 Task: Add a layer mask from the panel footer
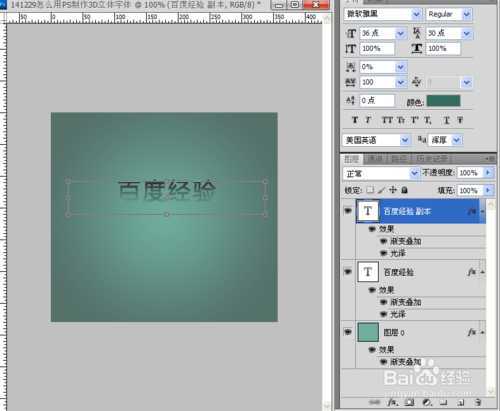[x=409, y=402]
